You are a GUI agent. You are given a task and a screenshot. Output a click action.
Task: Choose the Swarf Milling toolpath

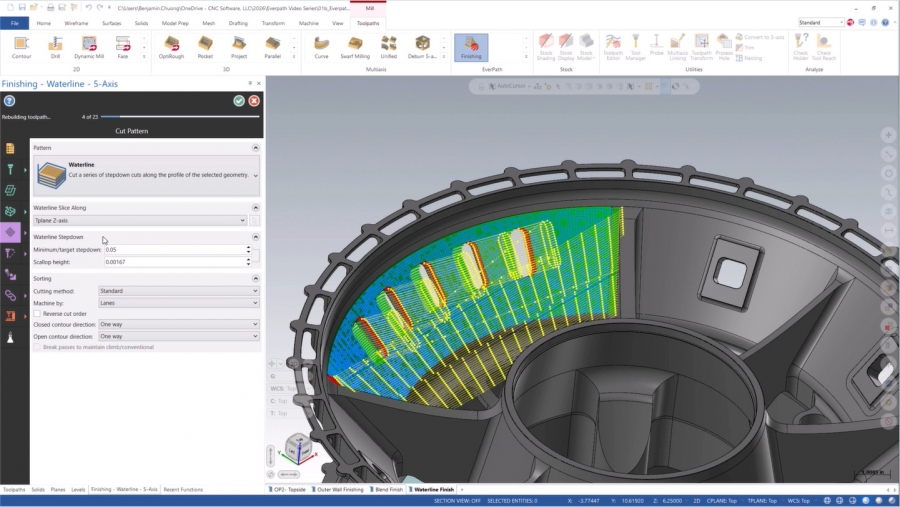coord(355,47)
